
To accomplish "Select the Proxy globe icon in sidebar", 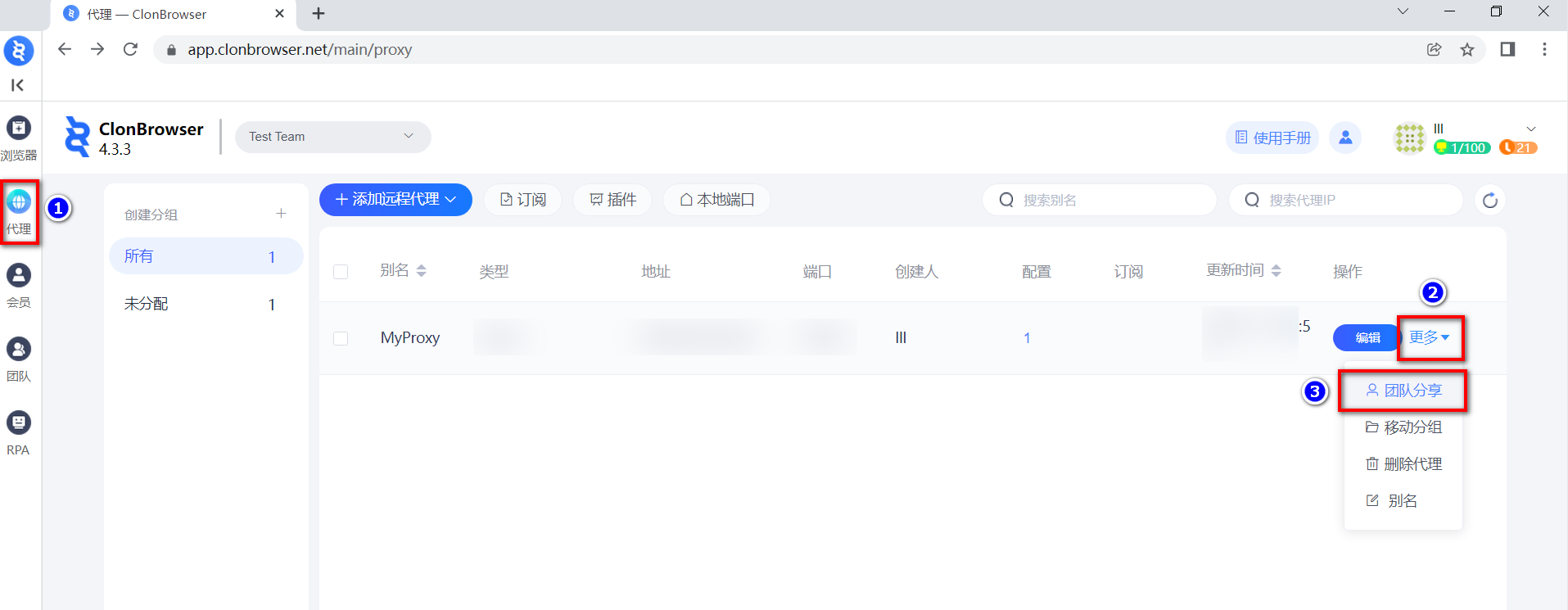I will tap(18, 201).
